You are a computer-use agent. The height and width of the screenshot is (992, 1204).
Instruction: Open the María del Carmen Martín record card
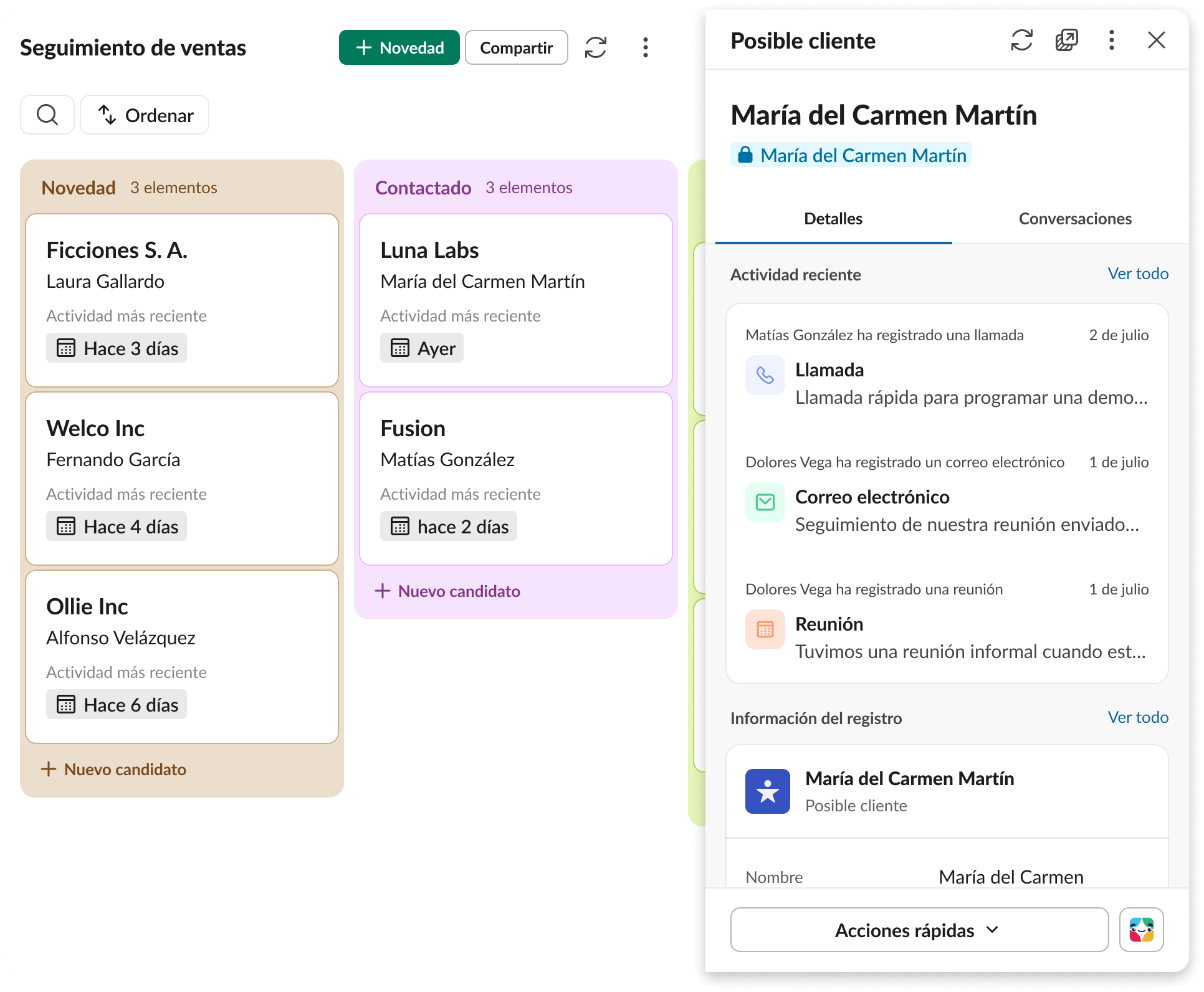[x=947, y=791]
